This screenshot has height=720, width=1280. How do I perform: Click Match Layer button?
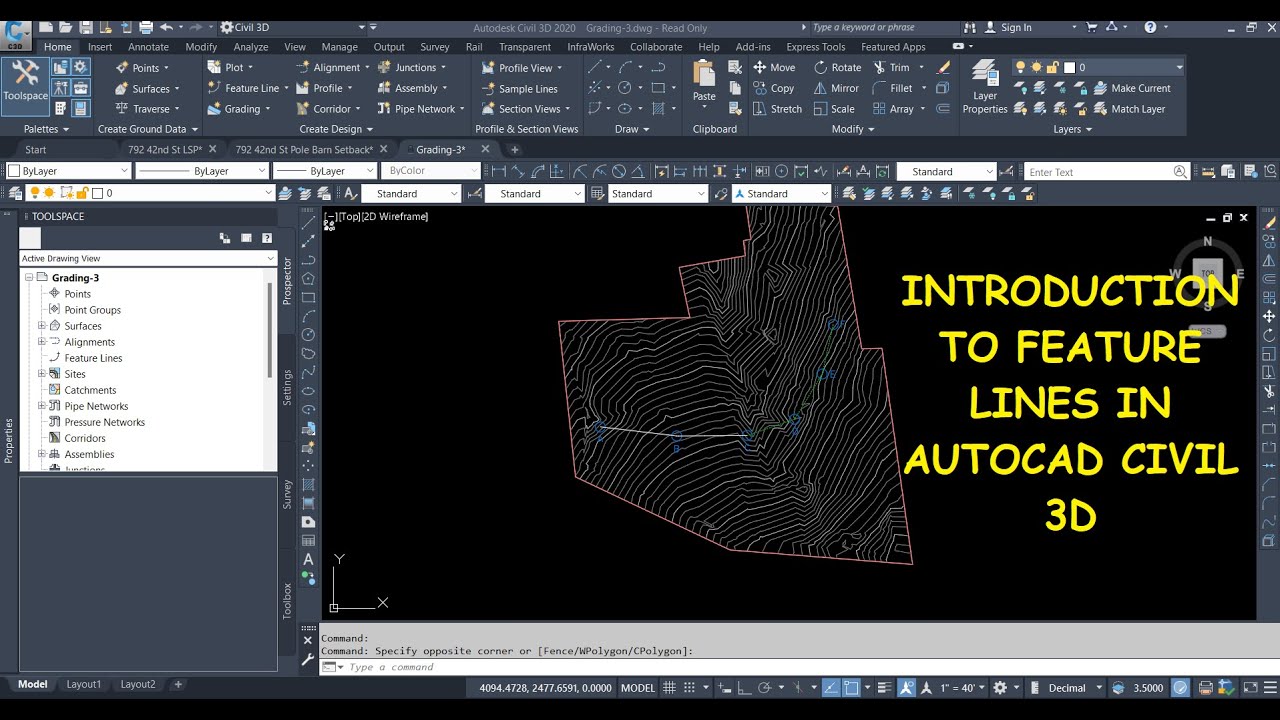click(1128, 109)
